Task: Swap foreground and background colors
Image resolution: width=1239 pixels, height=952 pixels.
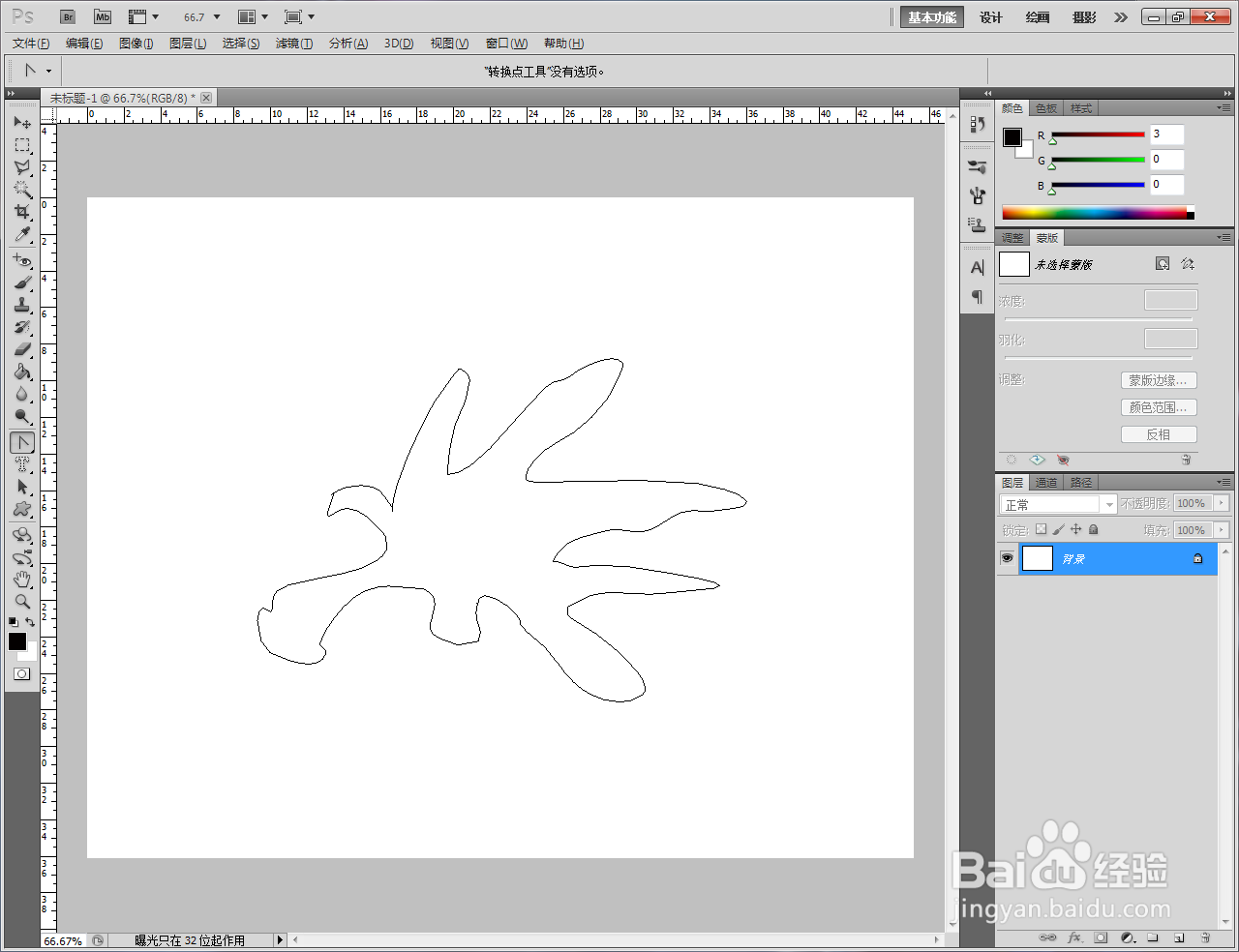Action: point(31,622)
